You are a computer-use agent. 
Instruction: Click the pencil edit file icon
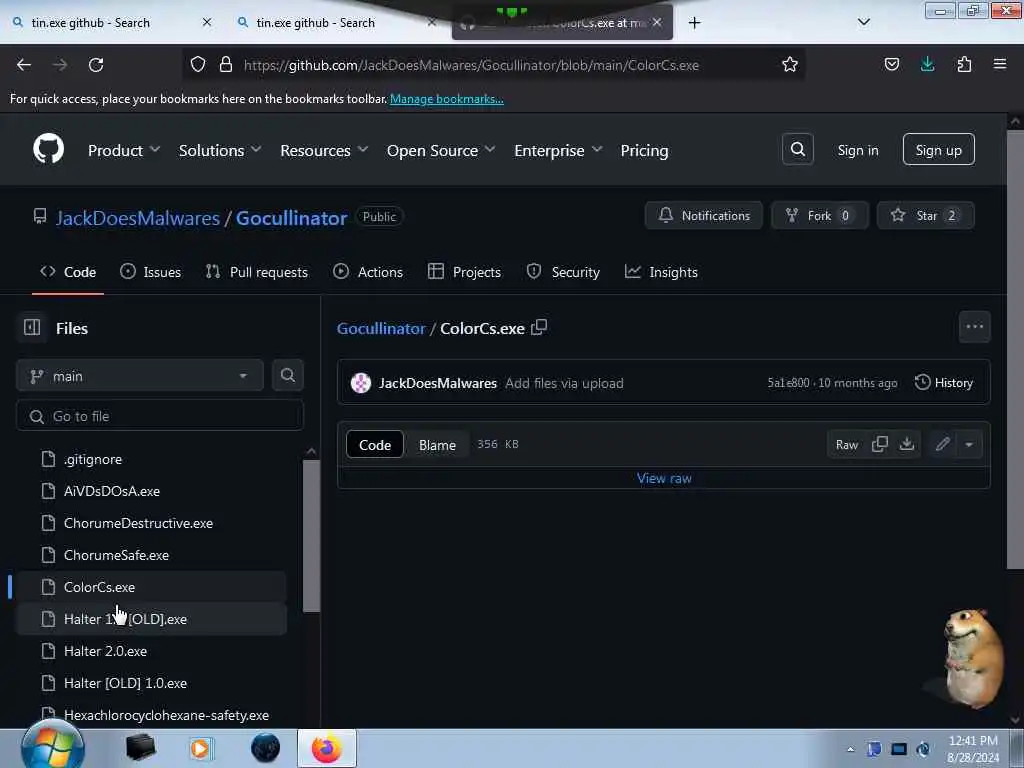click(x=942, y=444)
